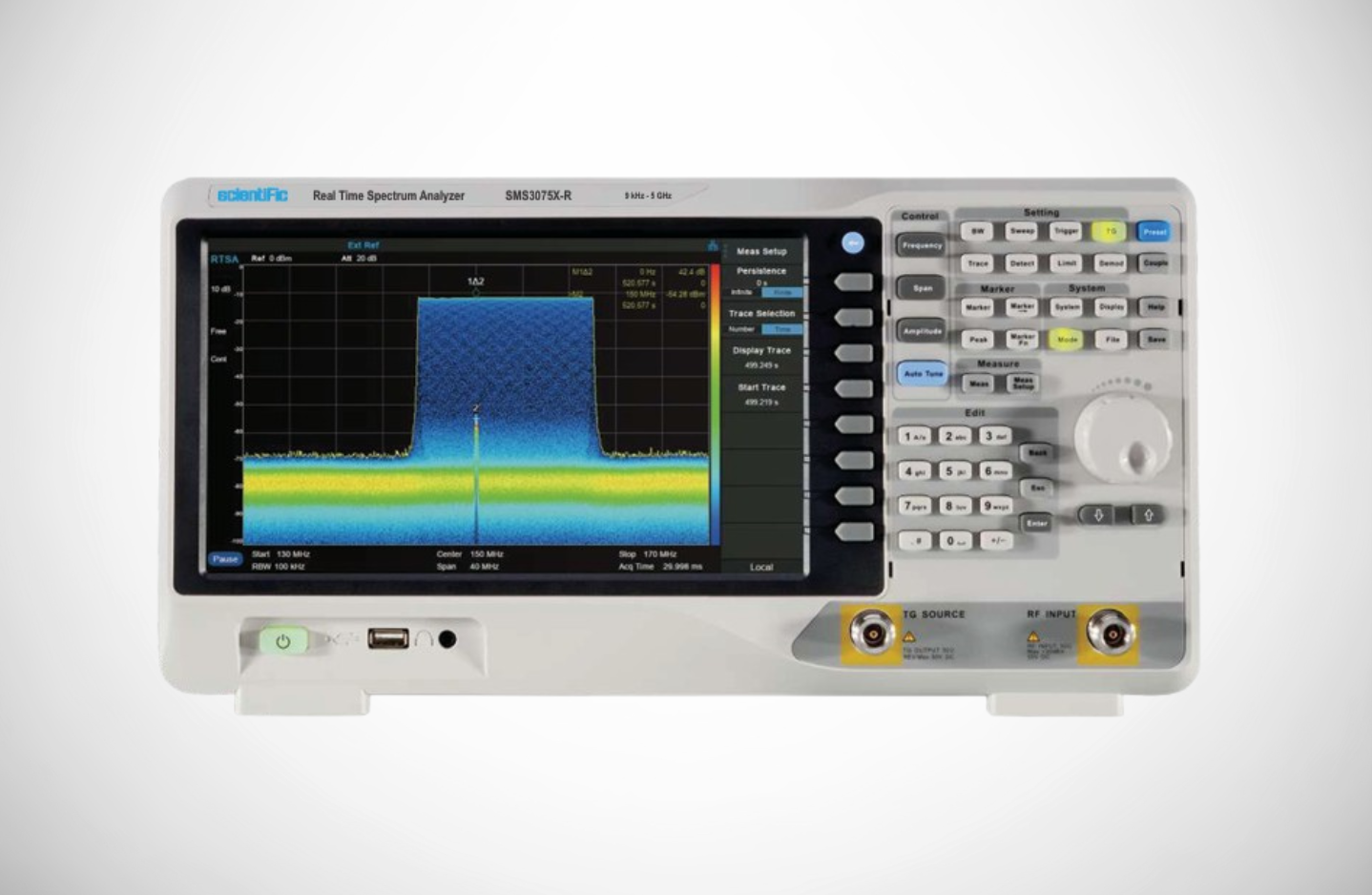
Task: Hit the Back key on keypad
Action: [1037, 453]
